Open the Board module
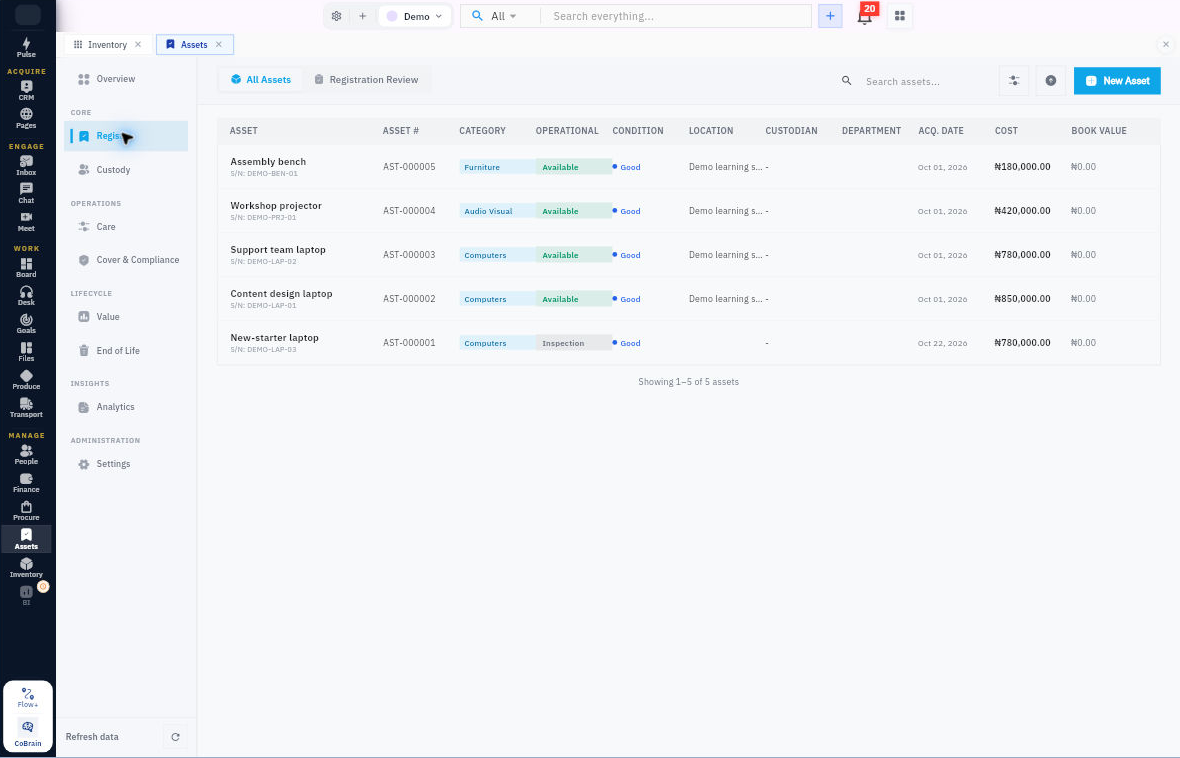The width and height of the screenshot is (1180, 758). [26, 267]
